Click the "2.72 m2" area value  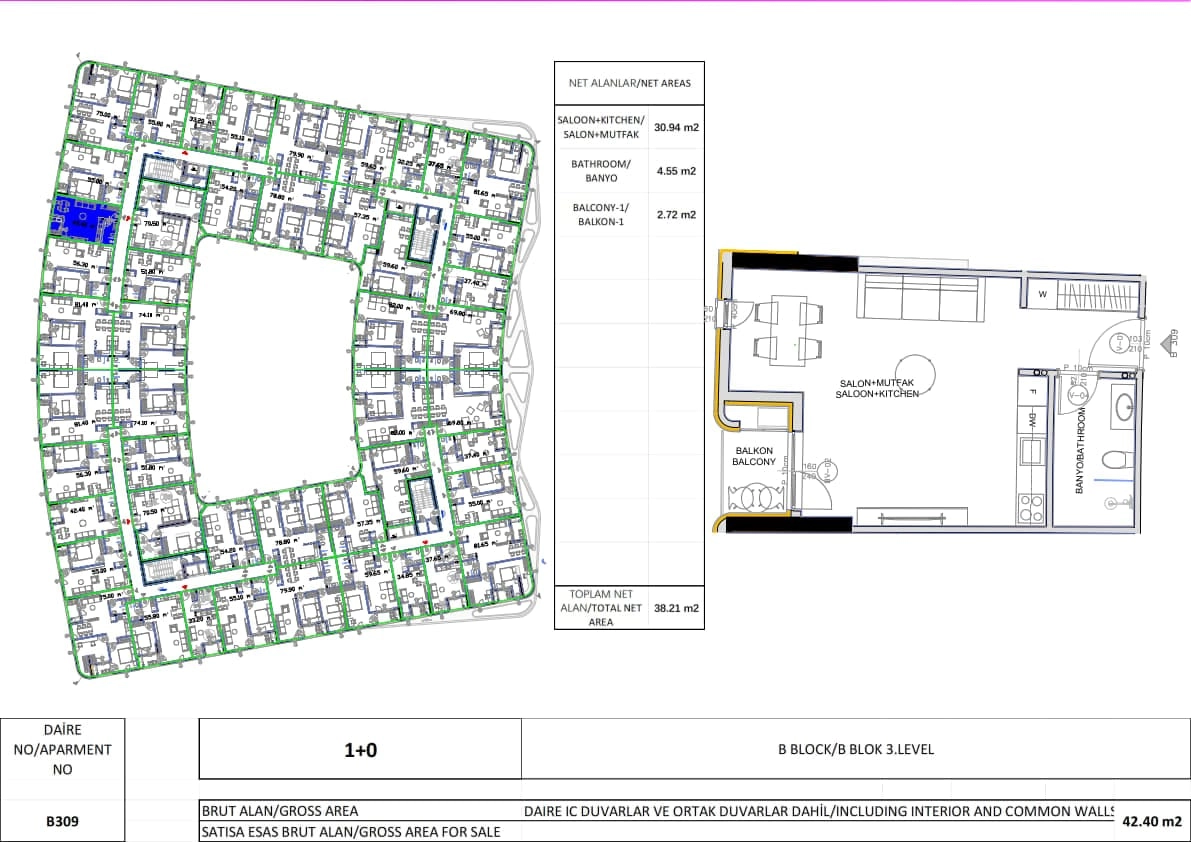[x=676, y=215]
